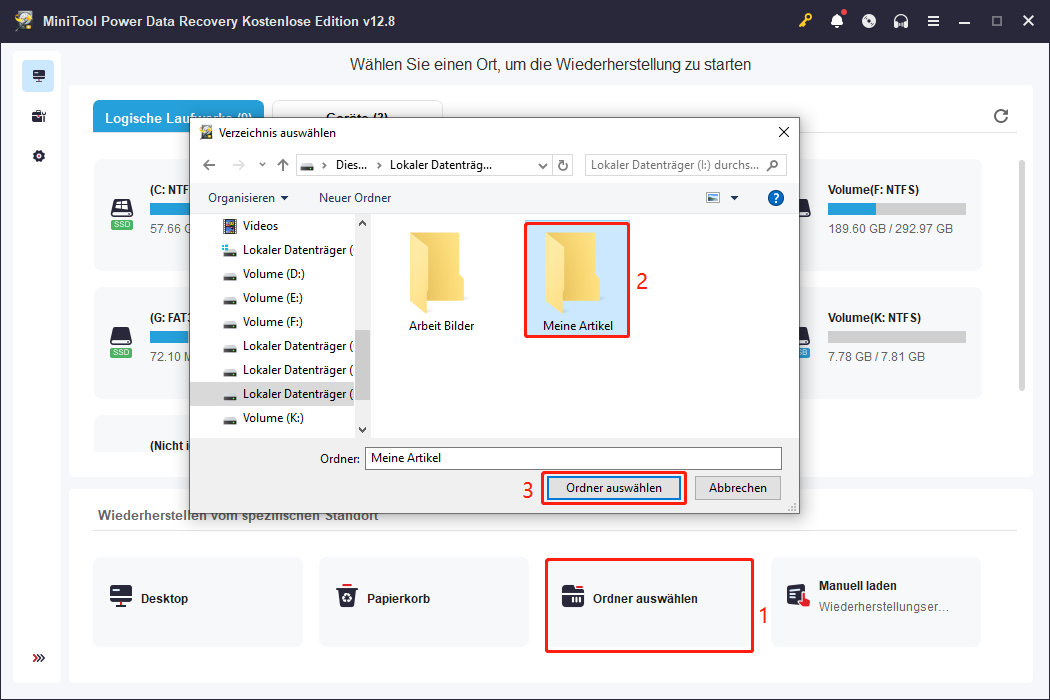Click the Abbrechen button

(737, 487)
